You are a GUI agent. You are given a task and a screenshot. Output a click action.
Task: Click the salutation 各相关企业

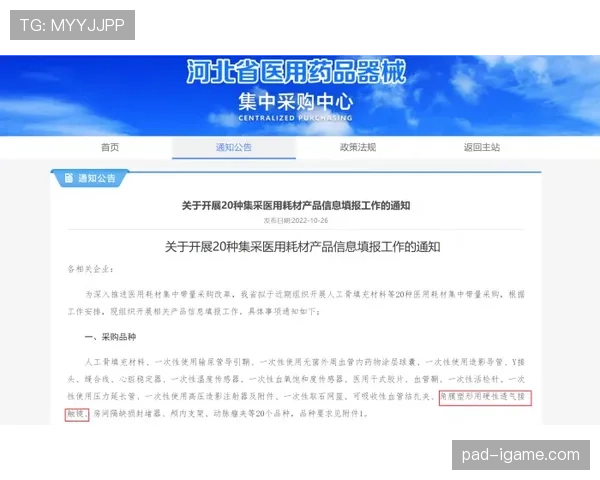[x=90, y=269]
